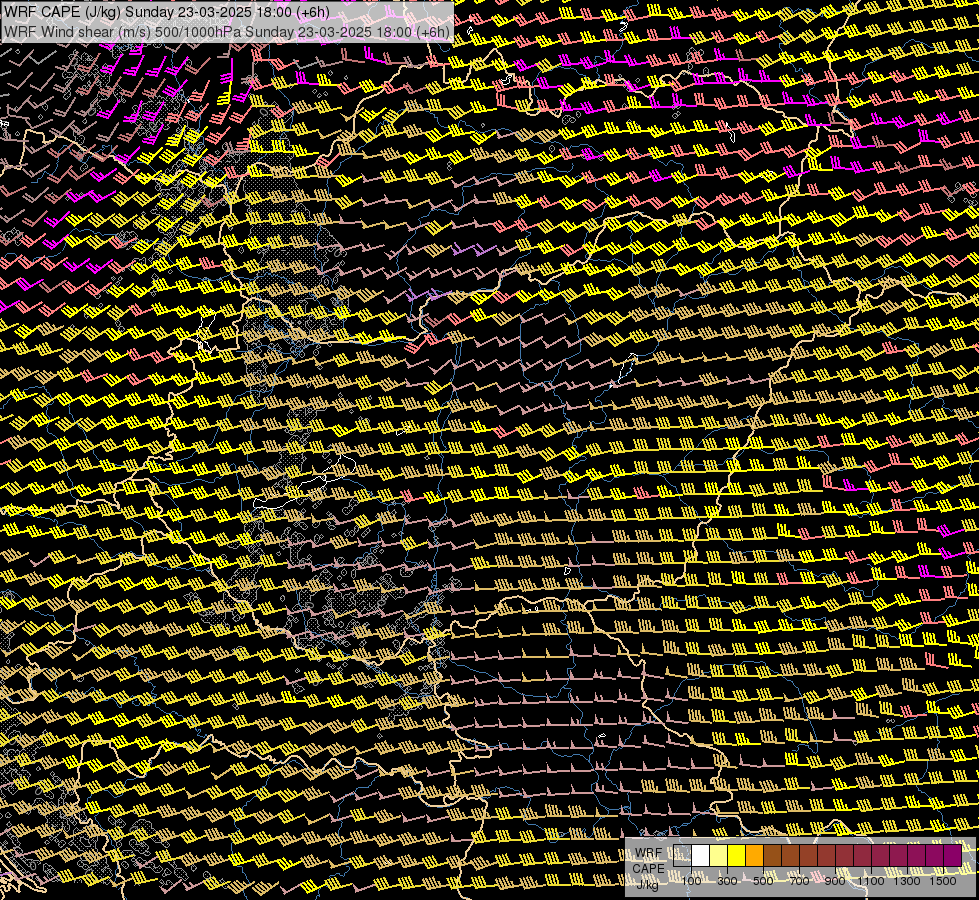Screen dimensions: 979x900
Task: Select the light yellow legend swatch
Action: (x=719, y=856)
